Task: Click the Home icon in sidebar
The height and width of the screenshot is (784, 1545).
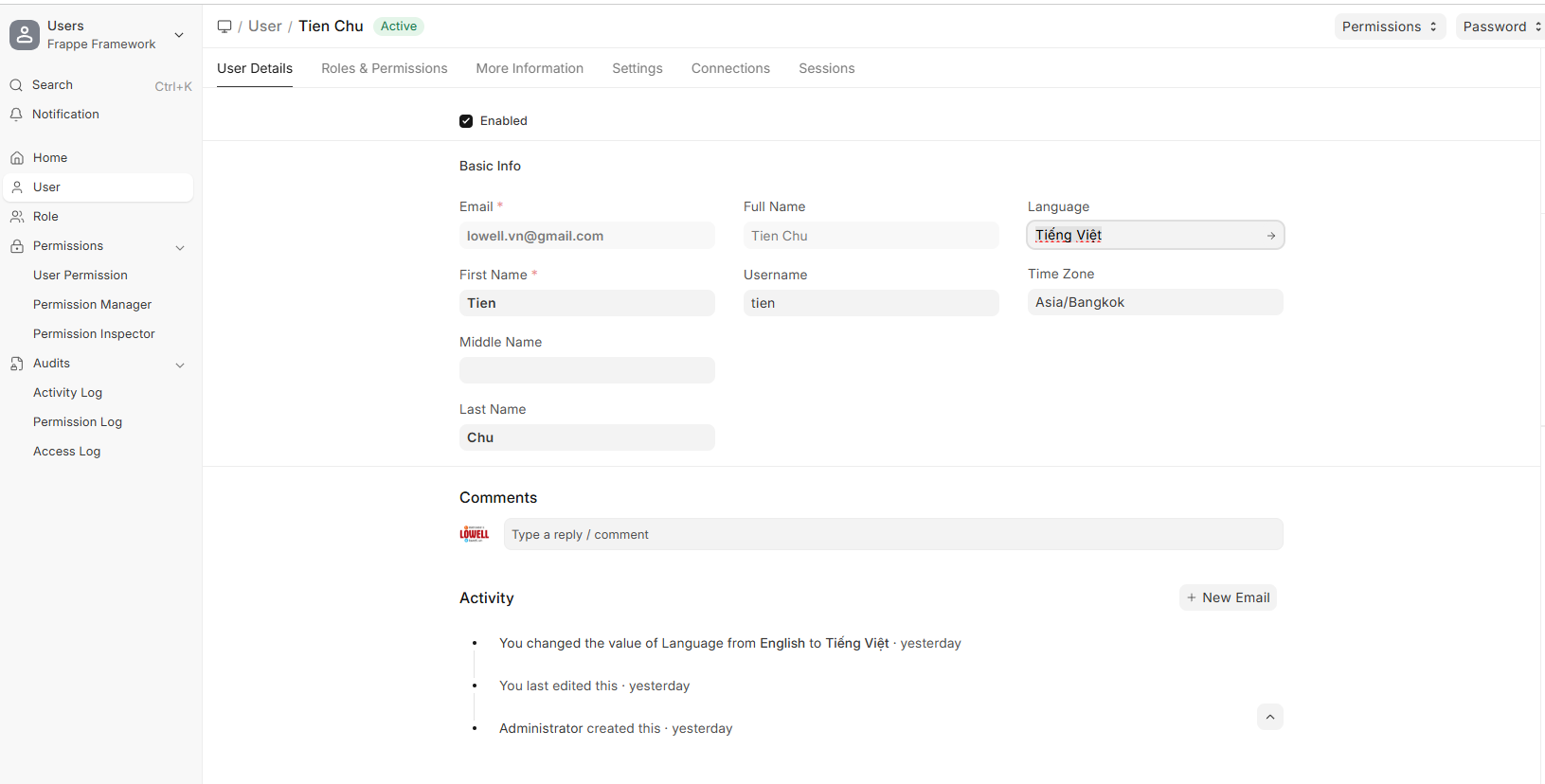Action: [x=17, y=158]
